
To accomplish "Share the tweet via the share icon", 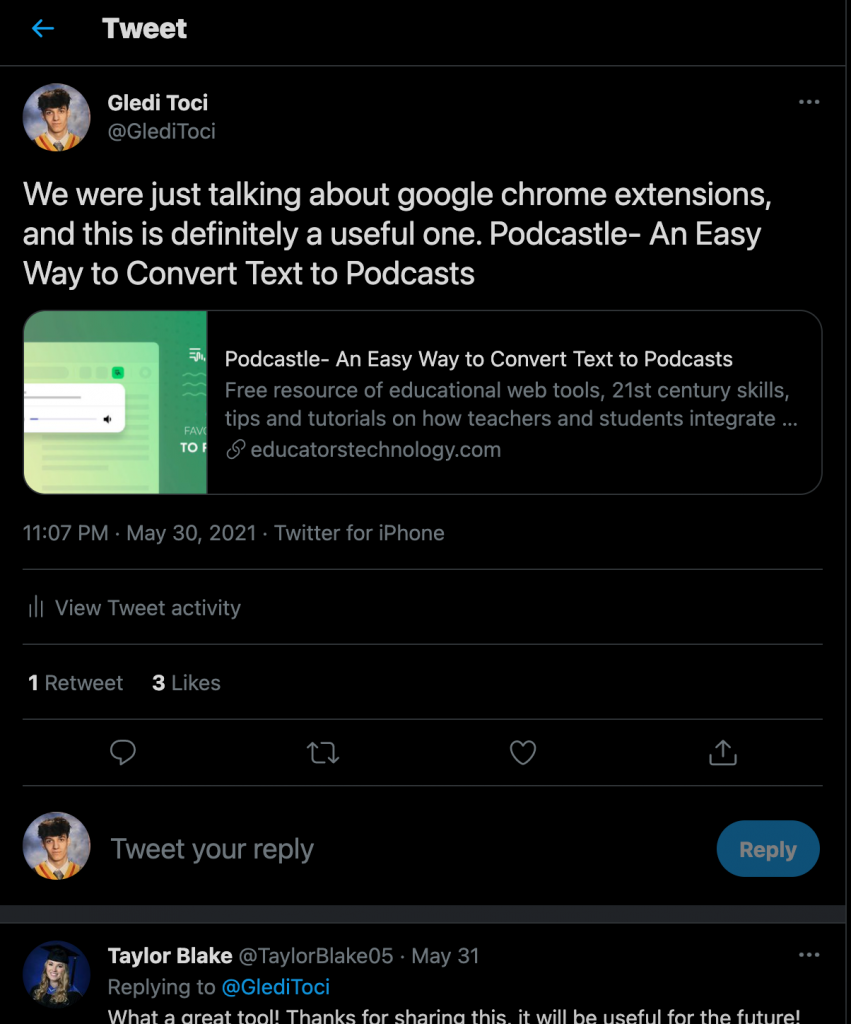I will (x=723, y=752).
